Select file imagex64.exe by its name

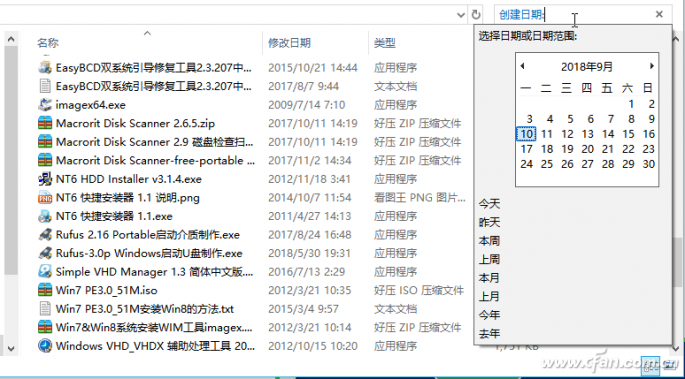(x=90, y=105)
